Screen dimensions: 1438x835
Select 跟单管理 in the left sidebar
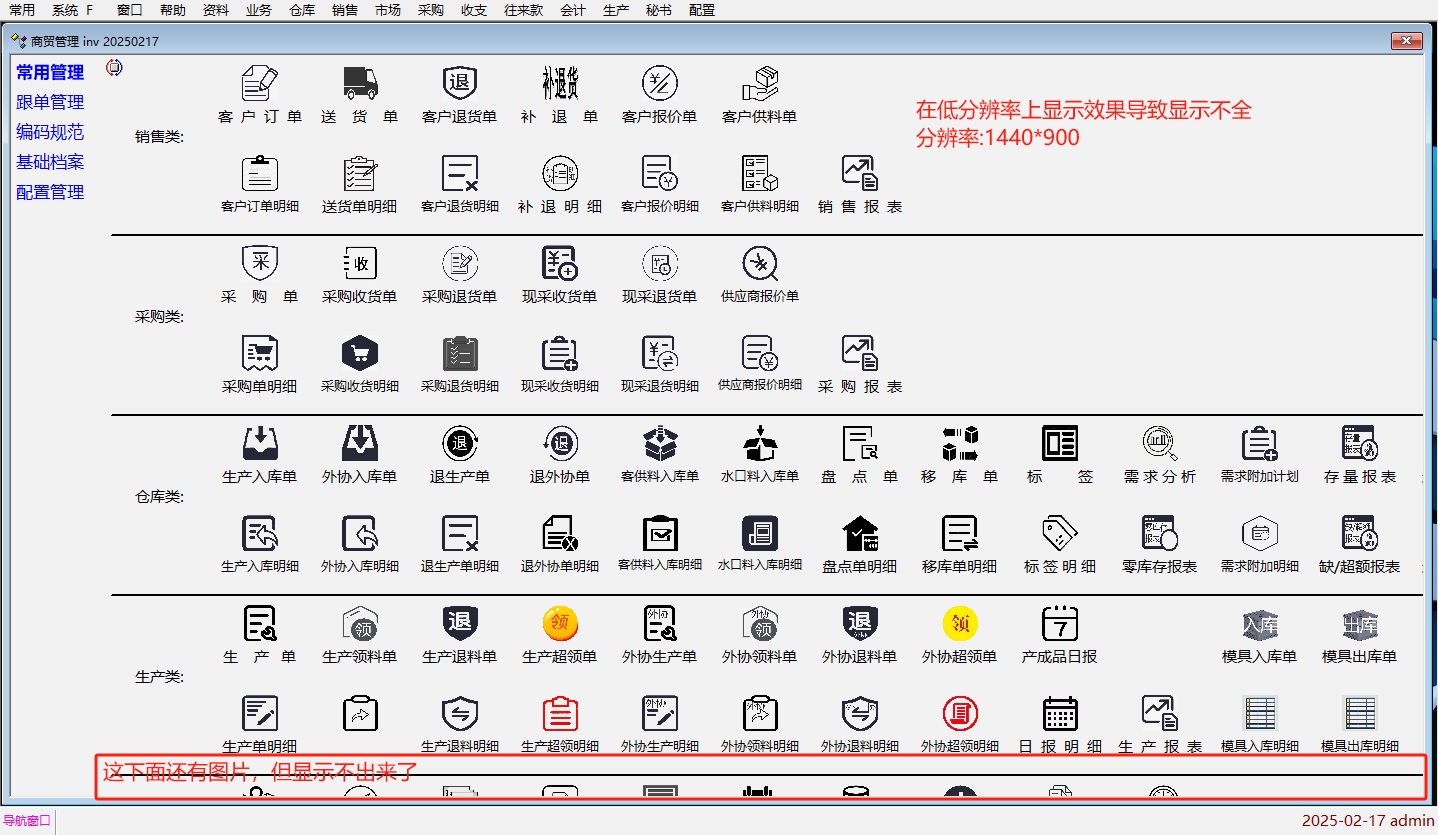coord(50,102)
